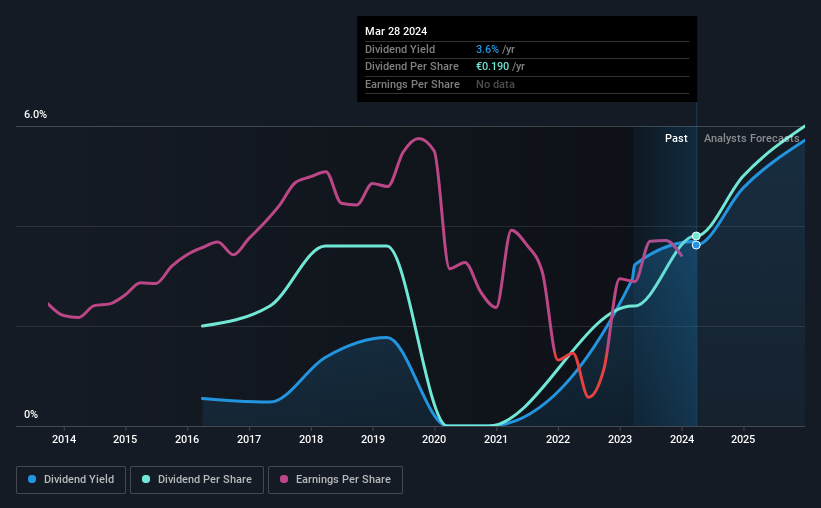Click the teal Dividend Per Share legend dot
The image size is (821, 508).
pos(146,479)
